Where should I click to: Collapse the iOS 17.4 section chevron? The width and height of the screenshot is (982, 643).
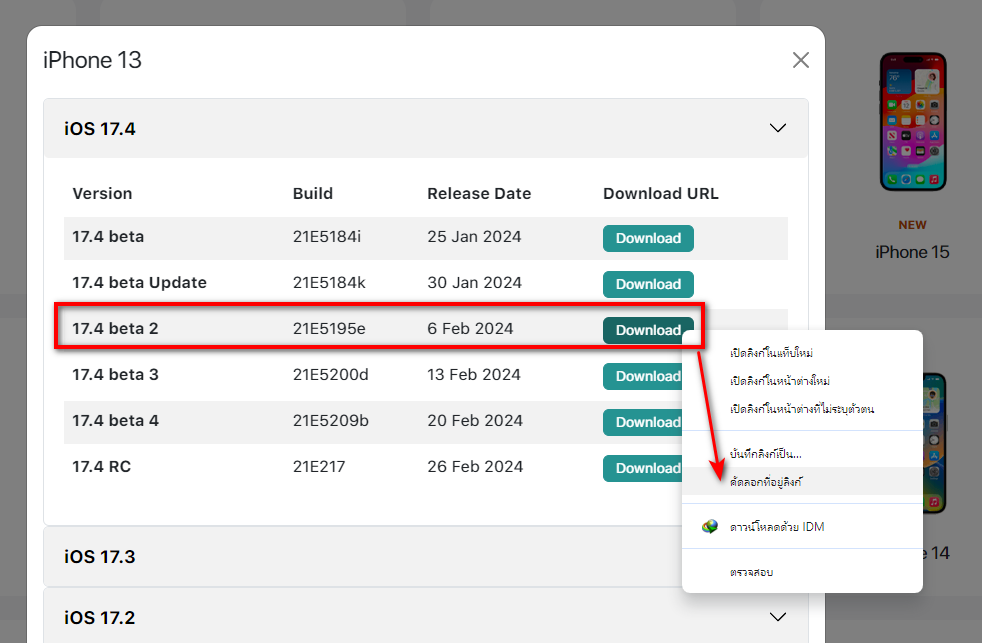(x=777, y=128)
